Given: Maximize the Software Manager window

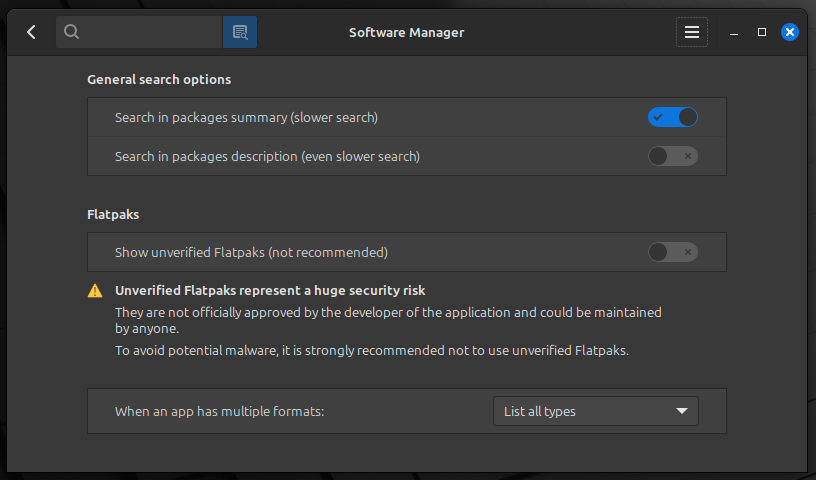Looking at the screenshot, I should [762, 32].
